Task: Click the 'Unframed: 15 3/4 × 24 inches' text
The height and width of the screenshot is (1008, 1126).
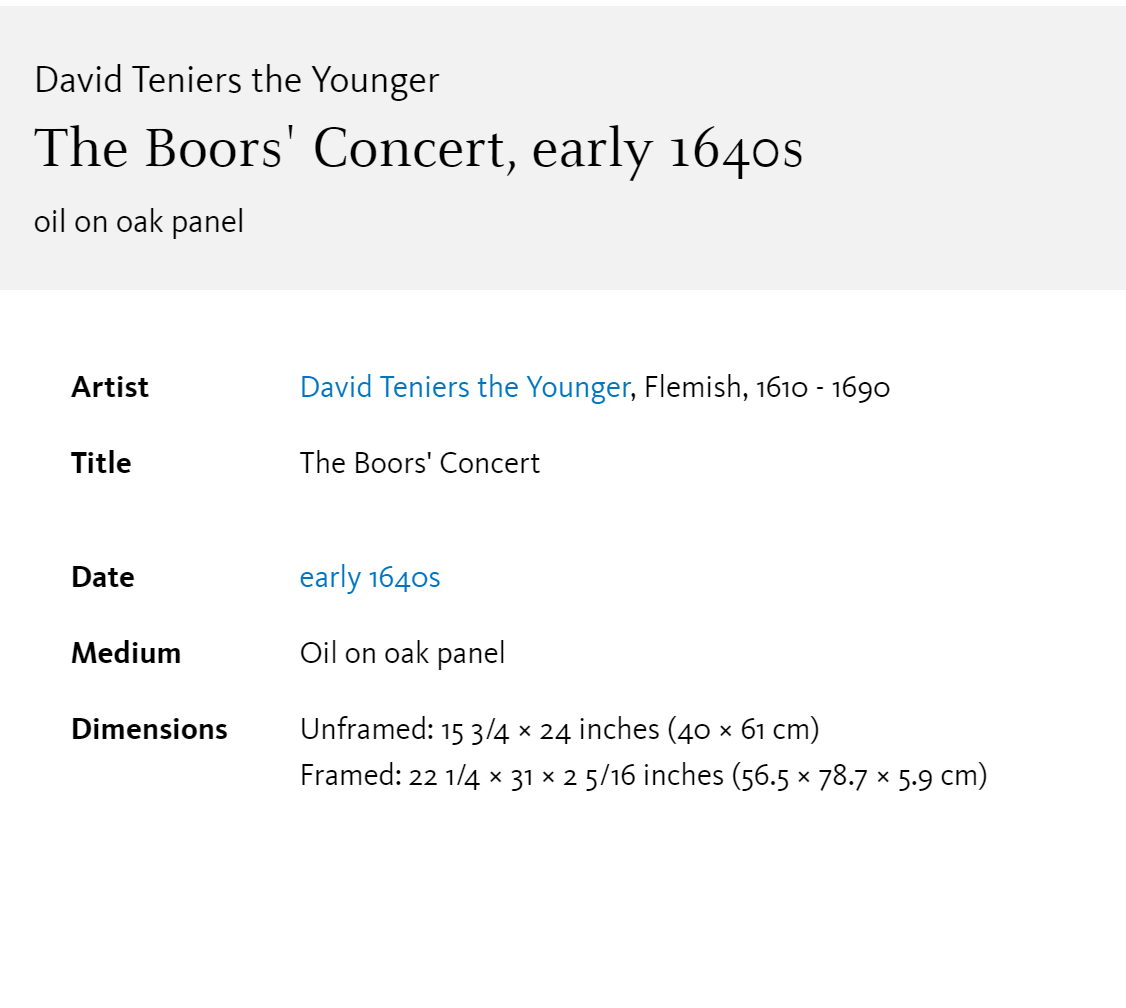Action: point(480,730)
